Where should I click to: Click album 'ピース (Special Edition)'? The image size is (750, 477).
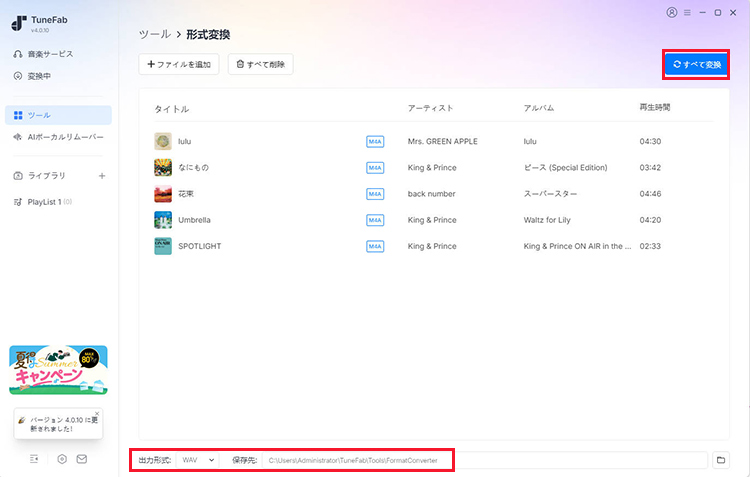565,167
